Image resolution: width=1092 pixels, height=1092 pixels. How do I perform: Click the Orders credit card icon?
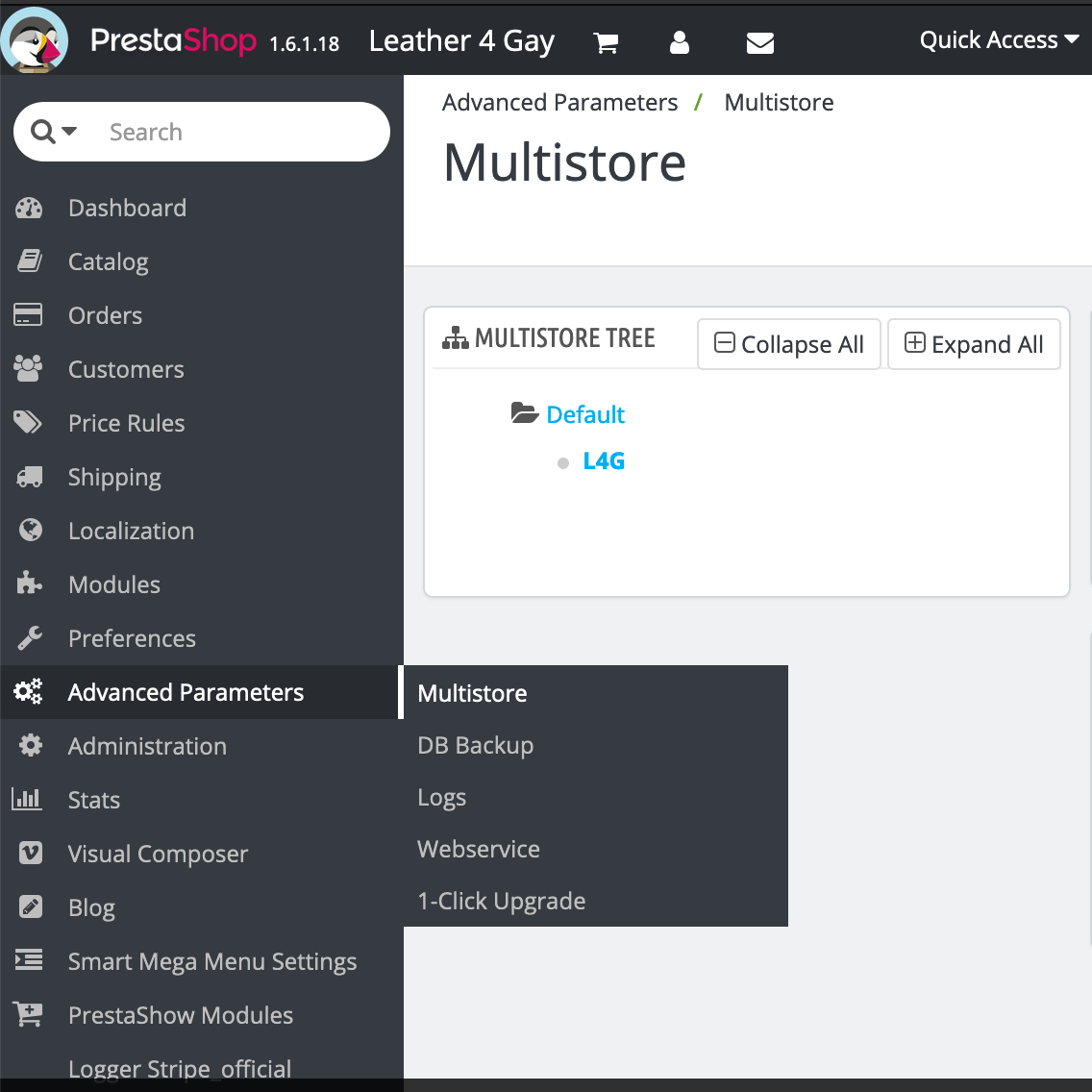pyautogui.click(x=28, y=314)
